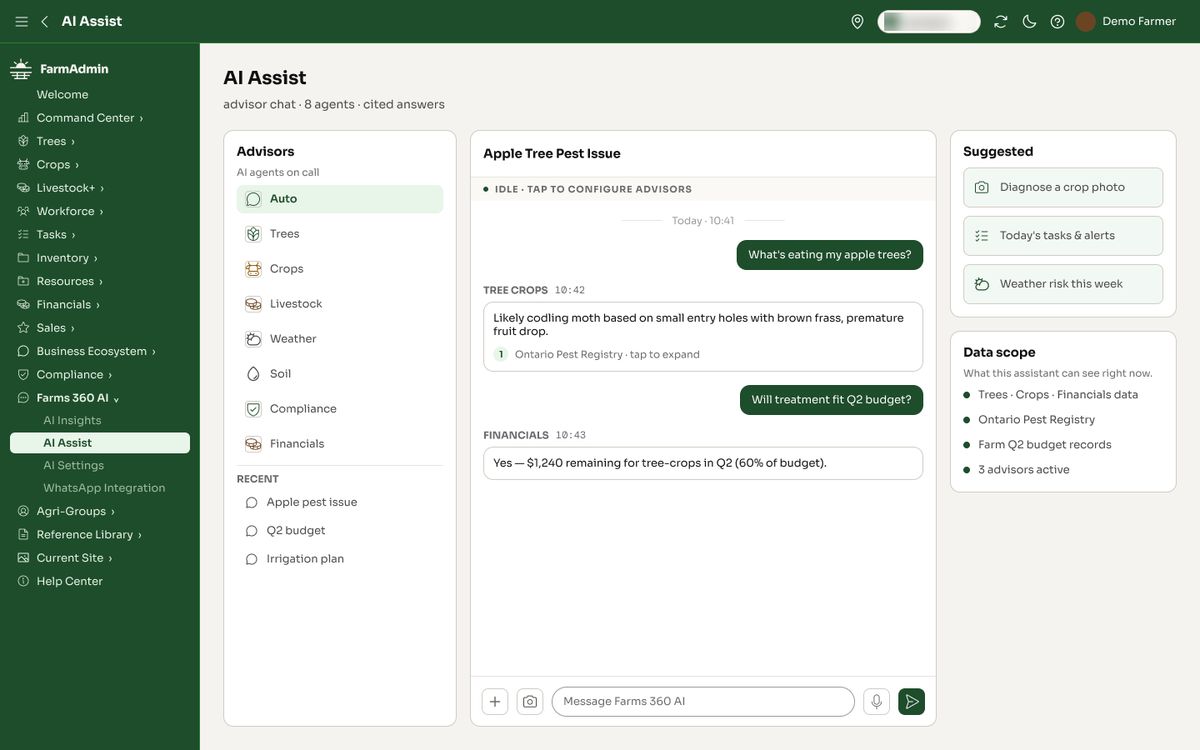
Task: Click Diagnose a crop photo suggestion
Action: coord(1063,187)
